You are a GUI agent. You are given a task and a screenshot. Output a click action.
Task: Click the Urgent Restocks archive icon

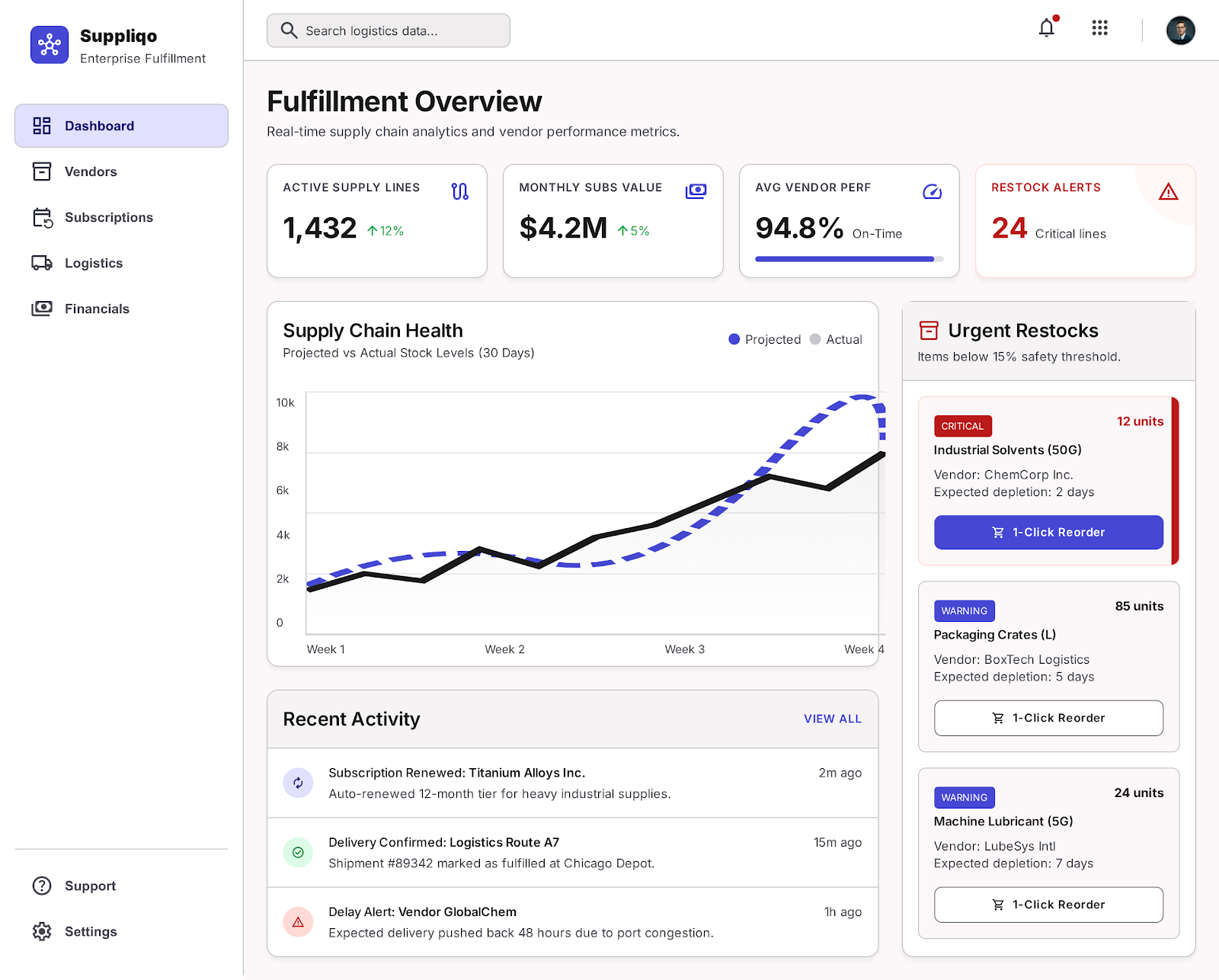(x=929, y=330)
